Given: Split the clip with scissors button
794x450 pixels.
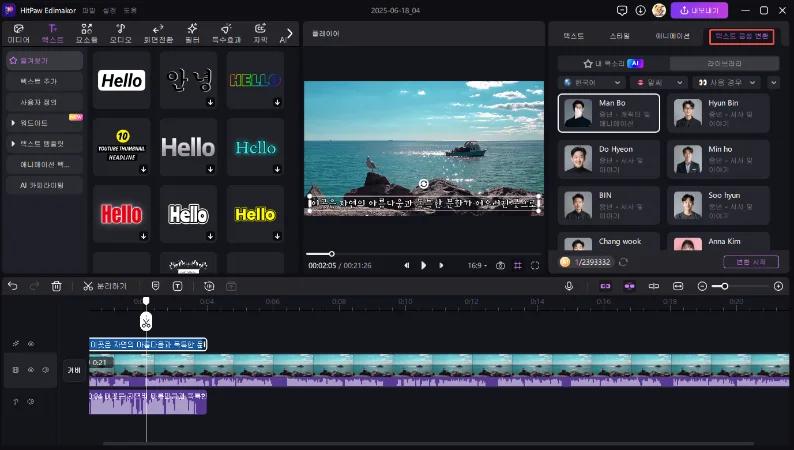Looking at the screenshot, I should click(105, 286).
